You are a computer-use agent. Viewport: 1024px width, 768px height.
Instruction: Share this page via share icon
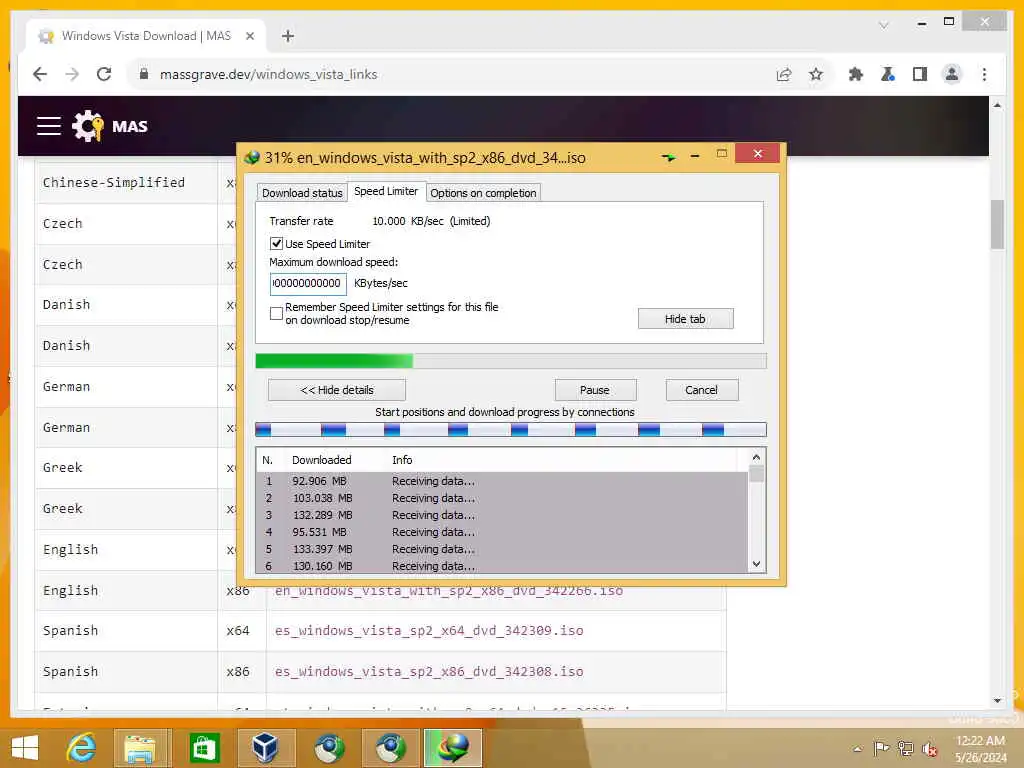pos(784,74)
